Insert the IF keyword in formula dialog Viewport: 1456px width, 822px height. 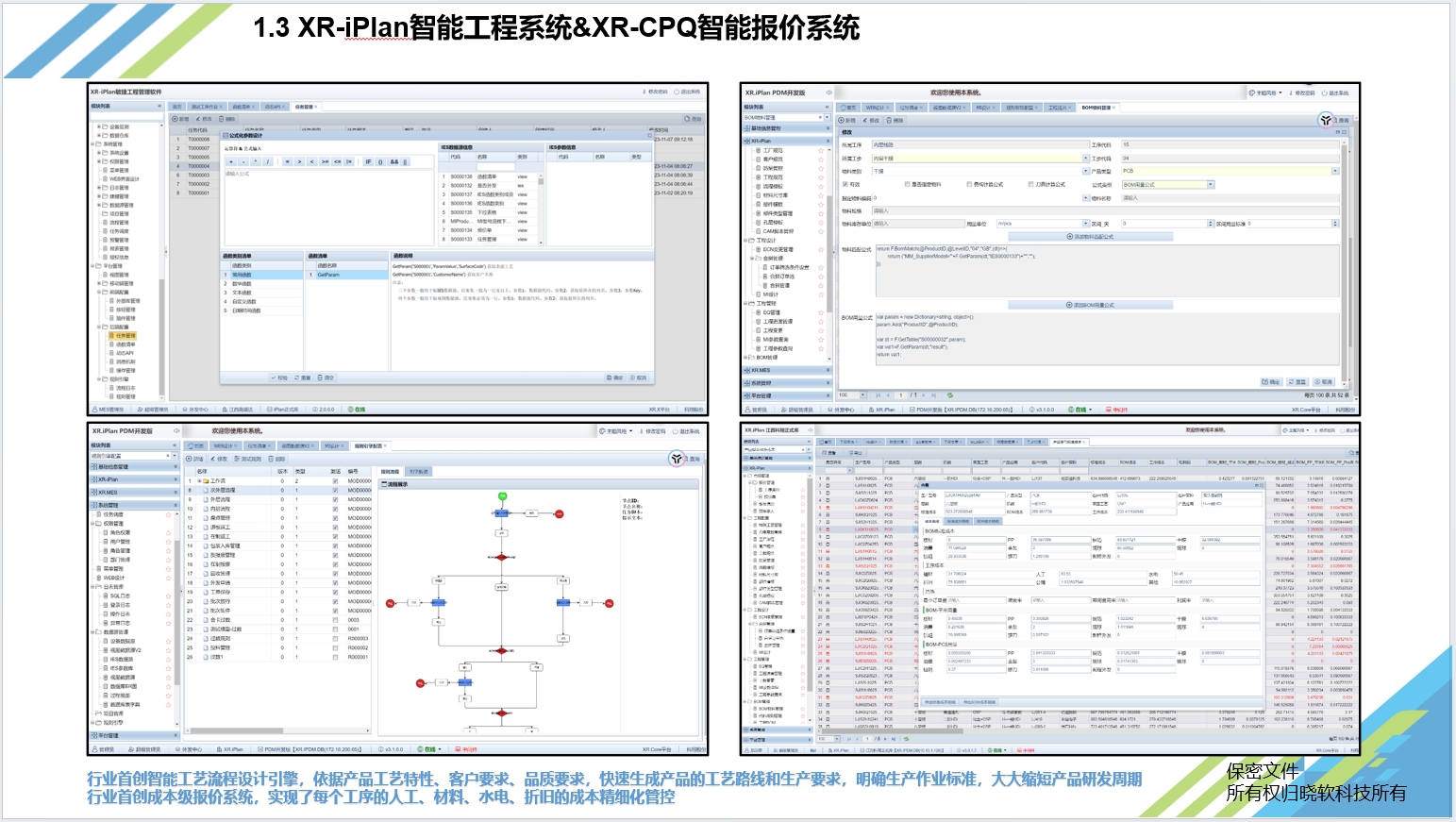[x=368, y=161]
